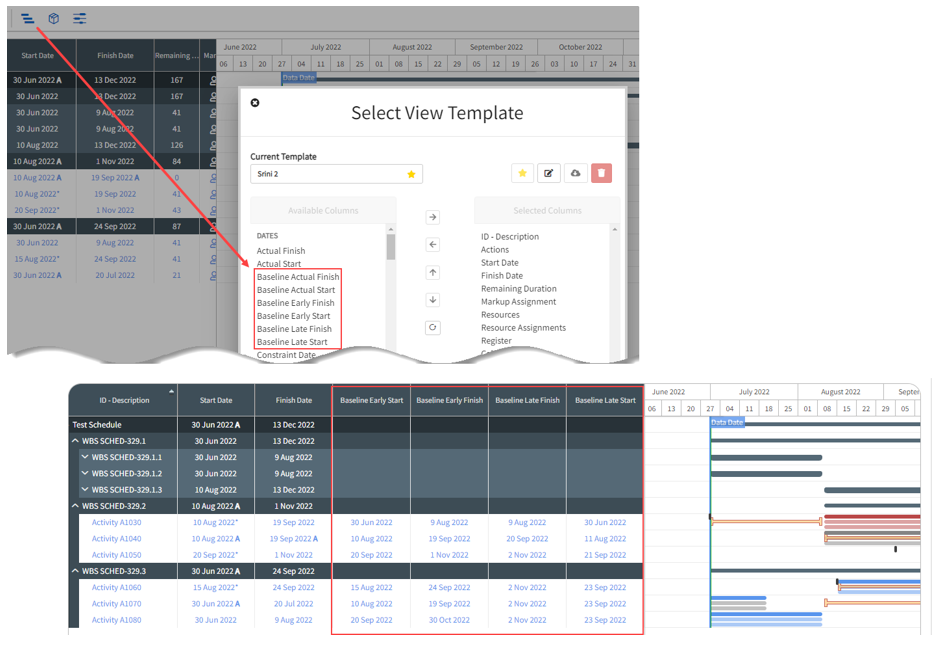Screen dimensions: 938x655
Task: Move selected column up with up arrow
Action: click(433, 273)
